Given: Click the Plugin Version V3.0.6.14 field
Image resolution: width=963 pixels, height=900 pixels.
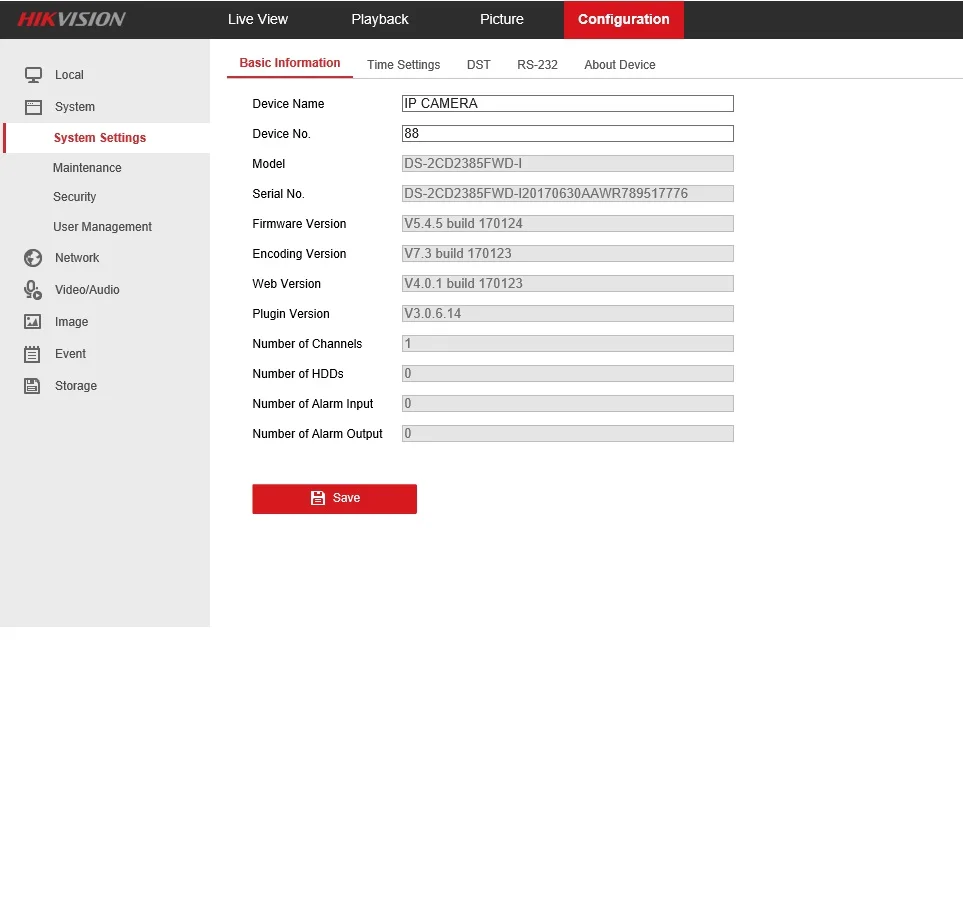Looking at the screenshot, I should tap(567, 313).
